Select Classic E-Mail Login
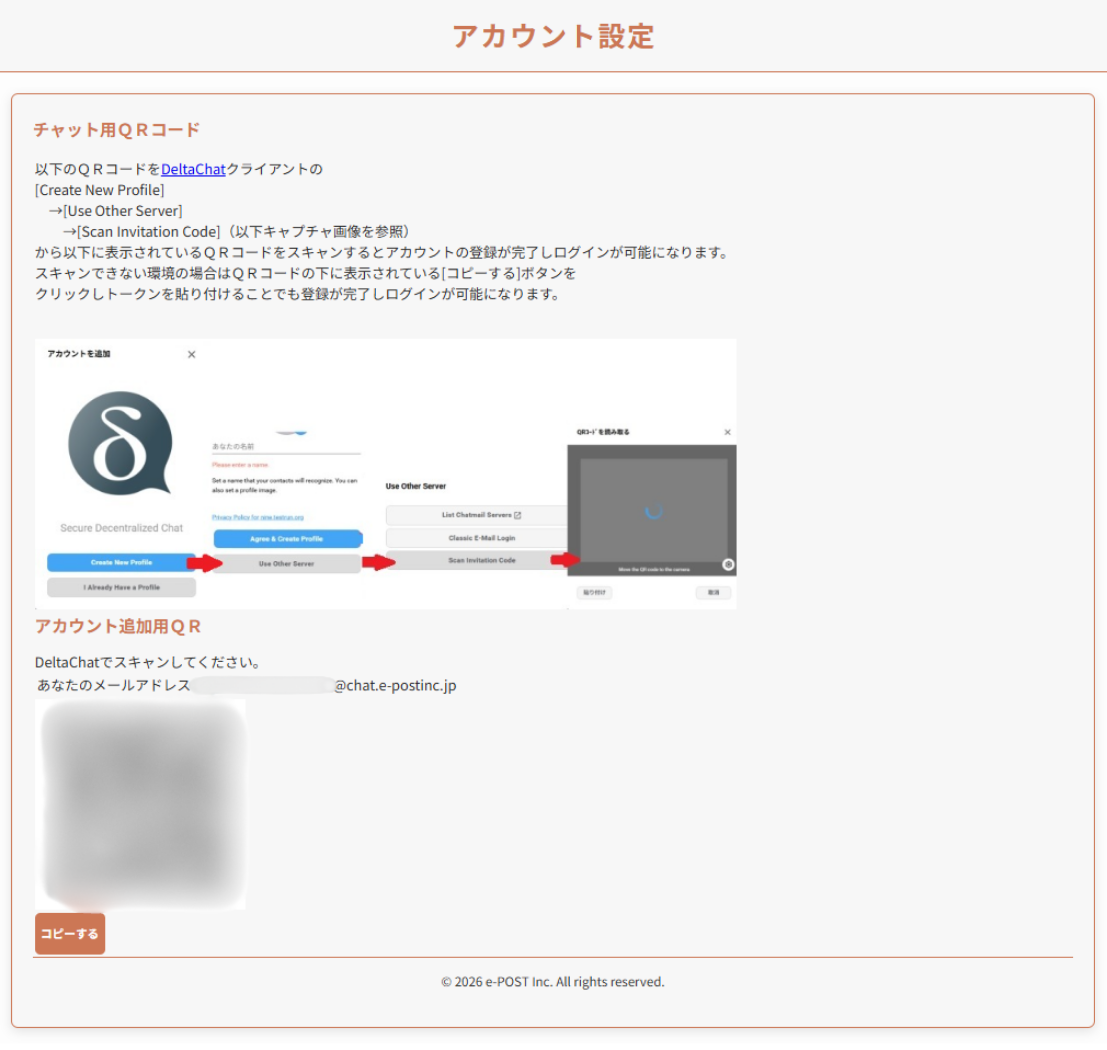 (476, 538)
